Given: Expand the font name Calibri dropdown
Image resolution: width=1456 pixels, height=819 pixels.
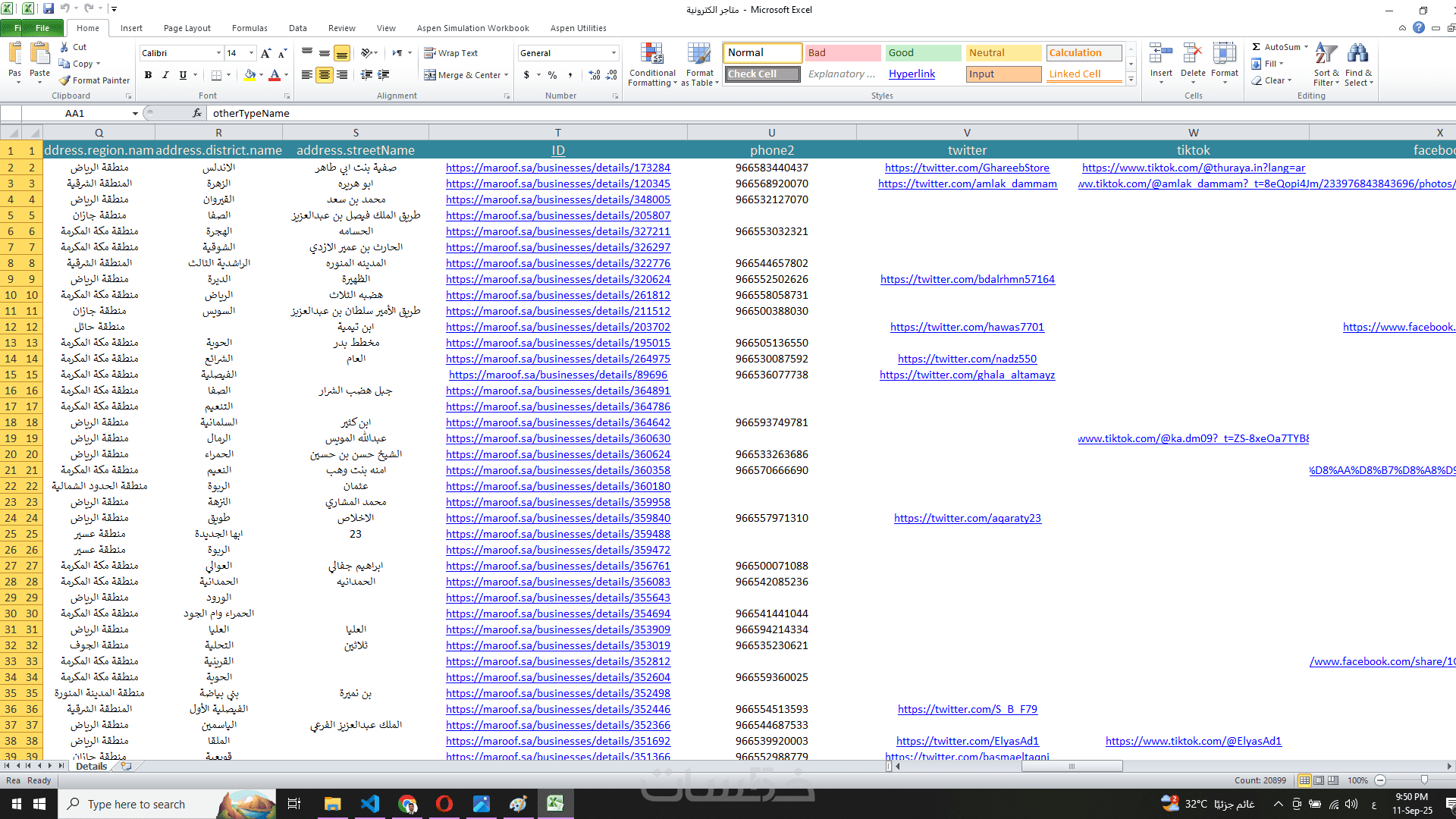Looking at the screenshot, I should [x=218, y=53].
